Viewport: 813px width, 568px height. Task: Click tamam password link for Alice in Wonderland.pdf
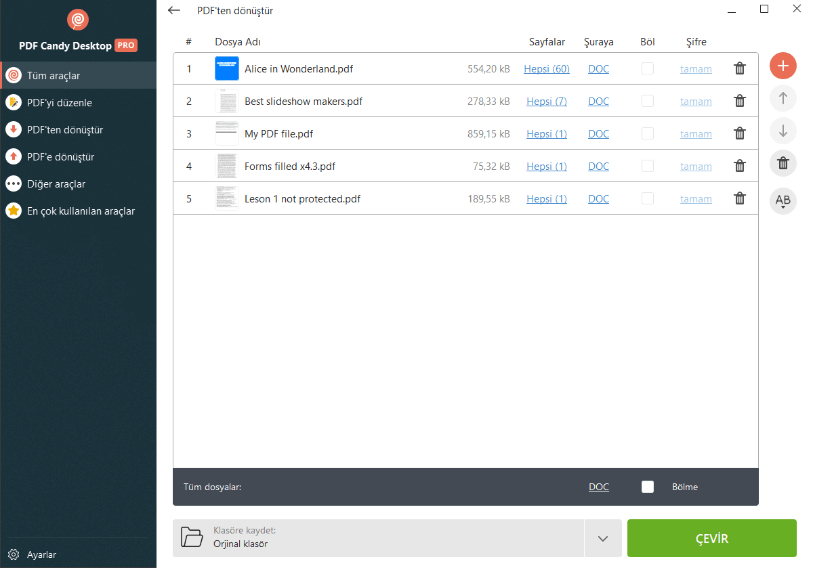(x=696, y=69)
